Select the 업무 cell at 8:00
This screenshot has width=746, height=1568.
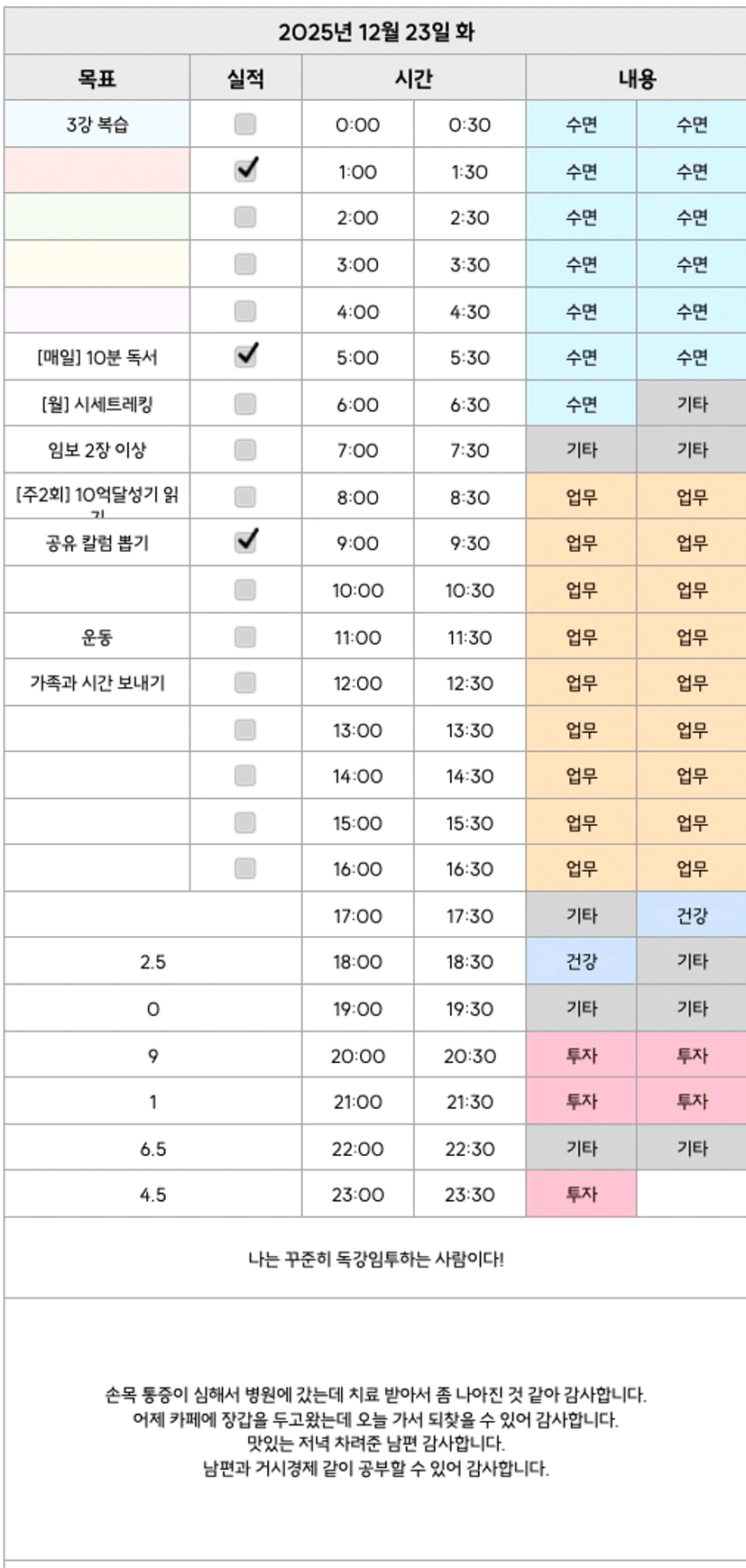click(x=581, y=497)
